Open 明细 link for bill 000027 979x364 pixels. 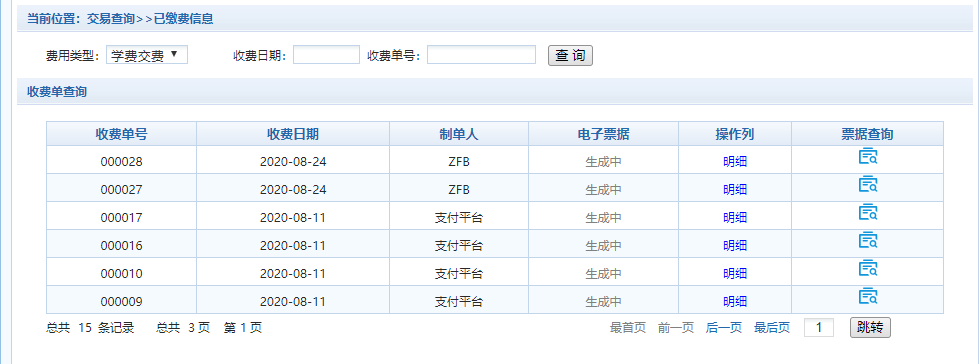pyautogui.click(x=735, y=190)
